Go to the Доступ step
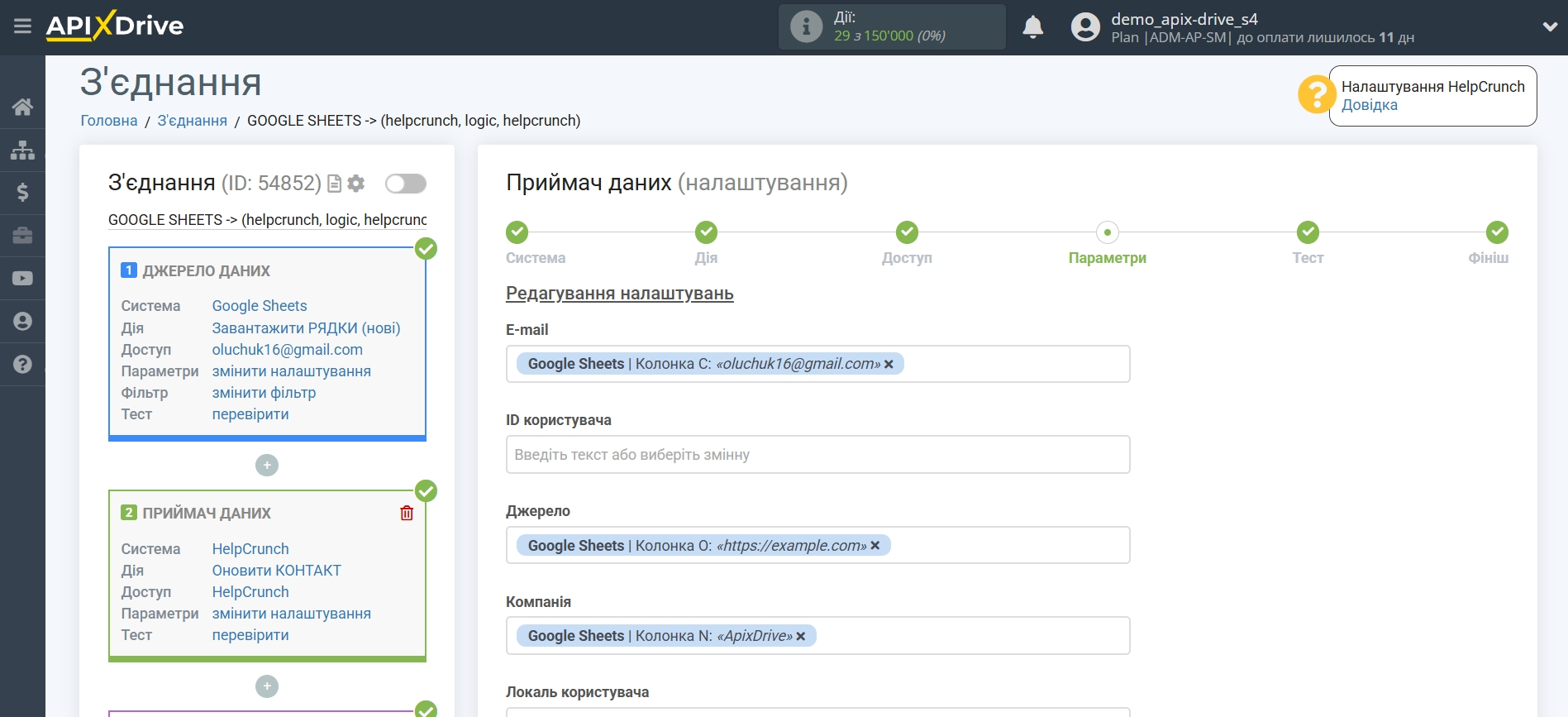Screen dimensions: 1568x717 point(907,232)
